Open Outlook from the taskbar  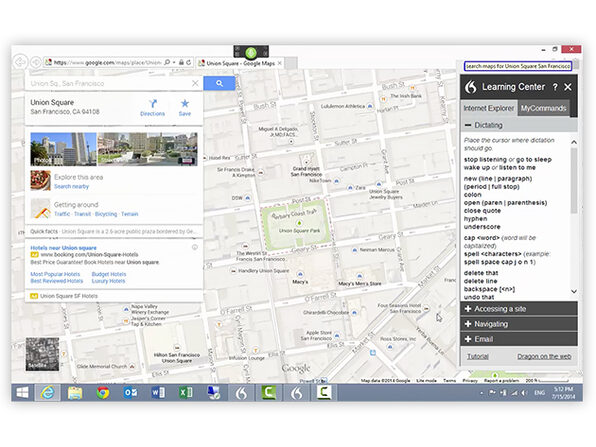pos(130,393)
